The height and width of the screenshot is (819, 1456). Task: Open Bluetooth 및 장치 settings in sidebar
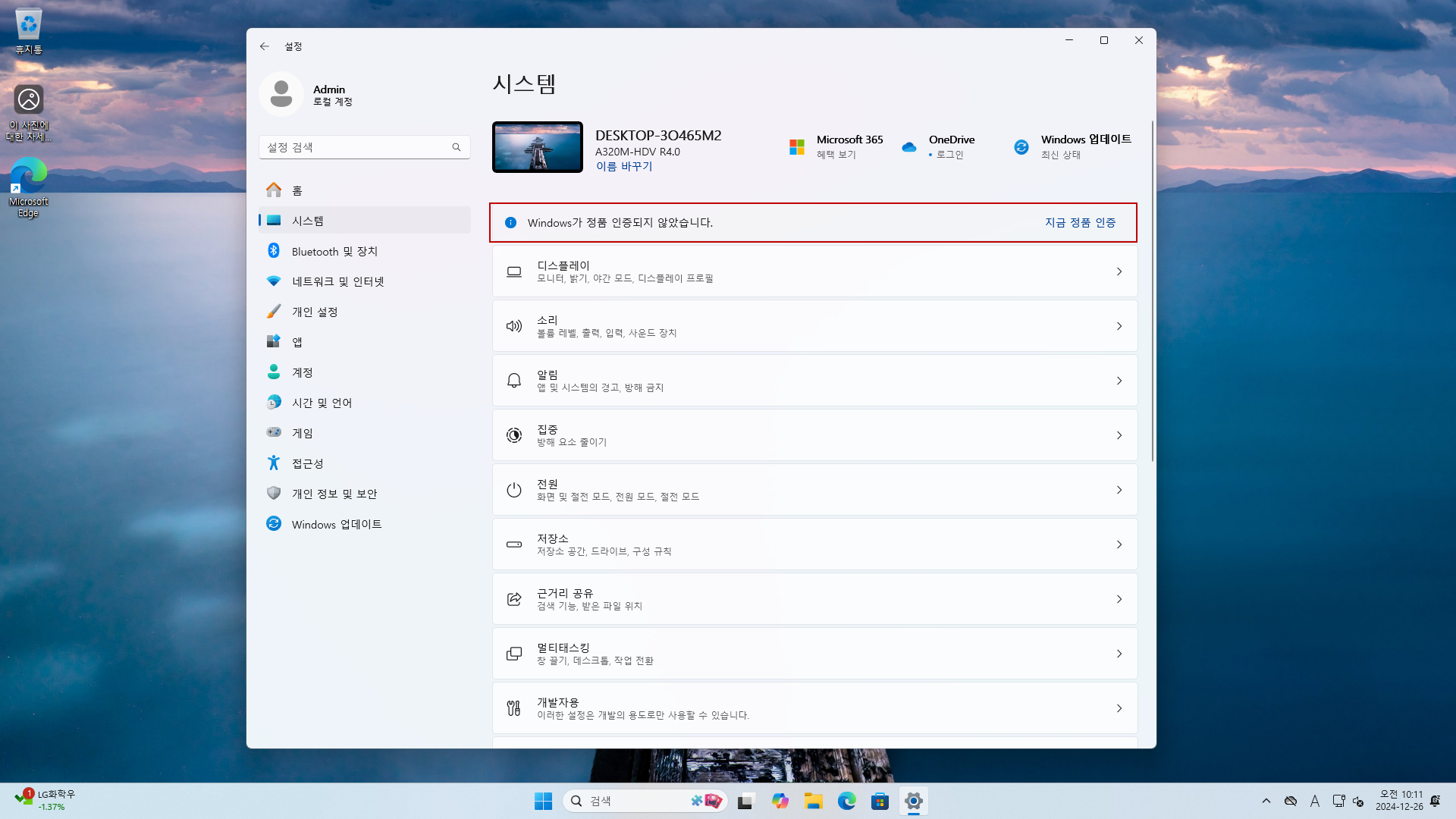click(x=334, y=250)
